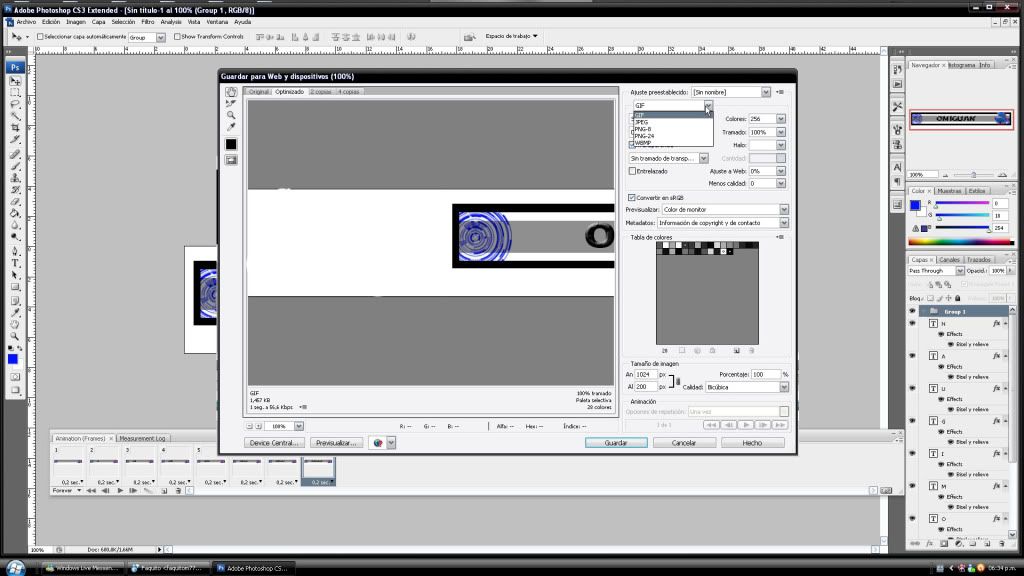Toggle Seleccionar capa automáticamente checkbox
The image size is (1024, 576).
40,37
